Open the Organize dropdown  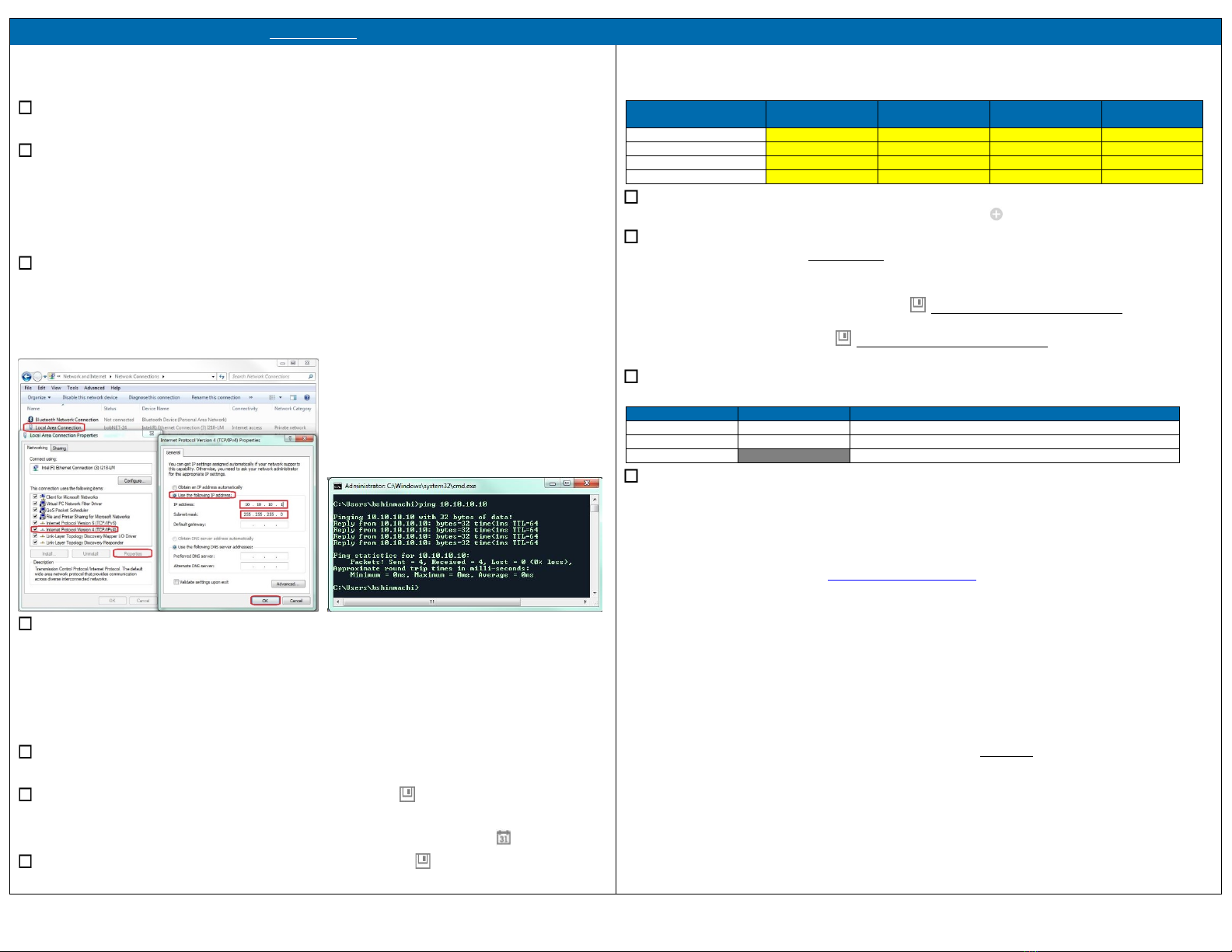click(39, 397)
